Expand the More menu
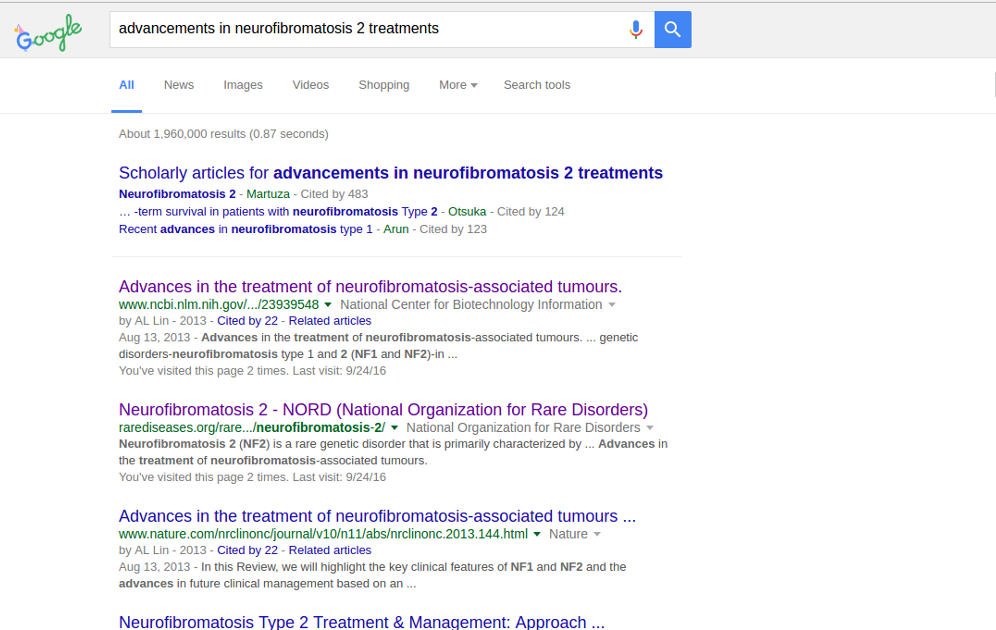 (x=458, y=85)
